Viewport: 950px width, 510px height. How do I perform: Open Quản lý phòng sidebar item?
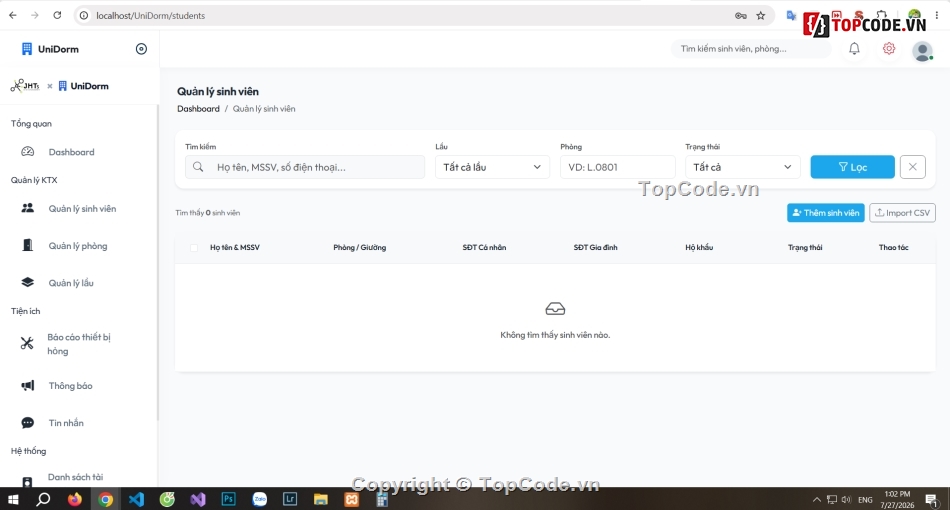(78, 246)
